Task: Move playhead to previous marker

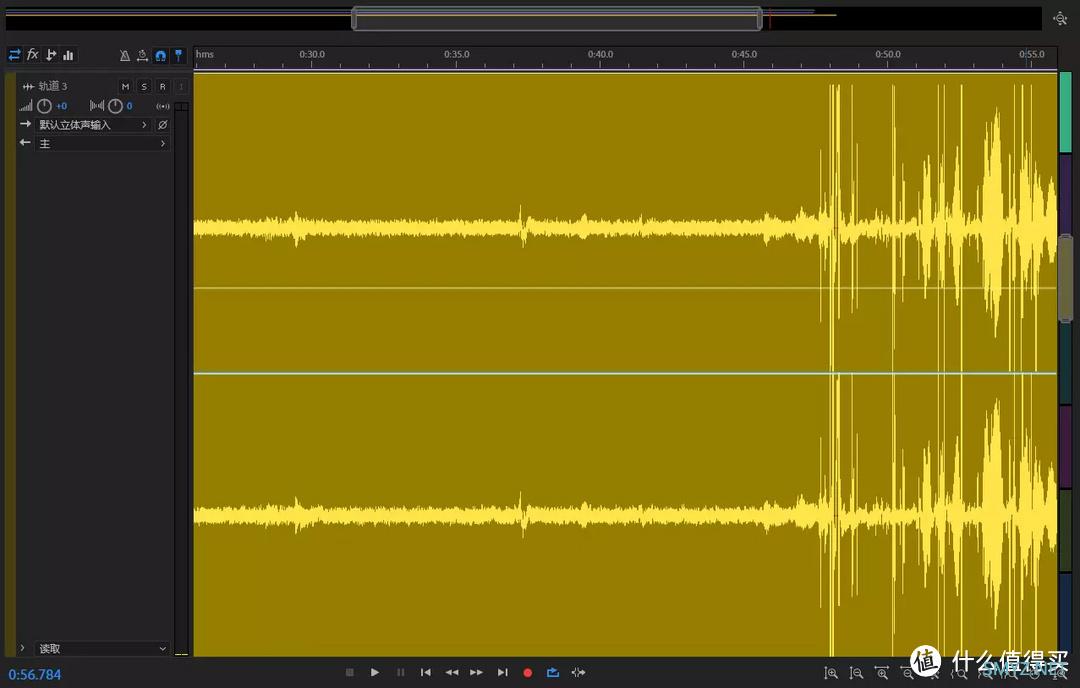Action: click(426, 672)
